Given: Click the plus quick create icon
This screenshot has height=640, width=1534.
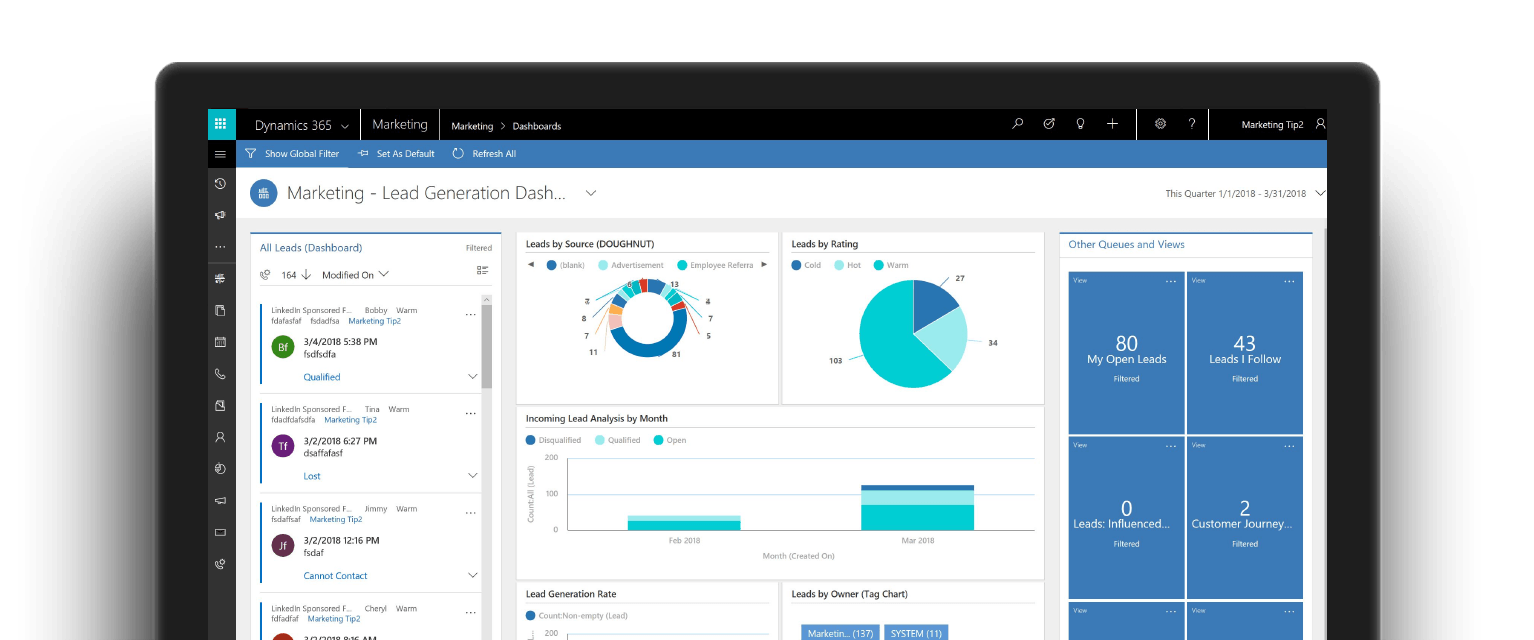Looking at the screenshot, I should [1112, 124].
